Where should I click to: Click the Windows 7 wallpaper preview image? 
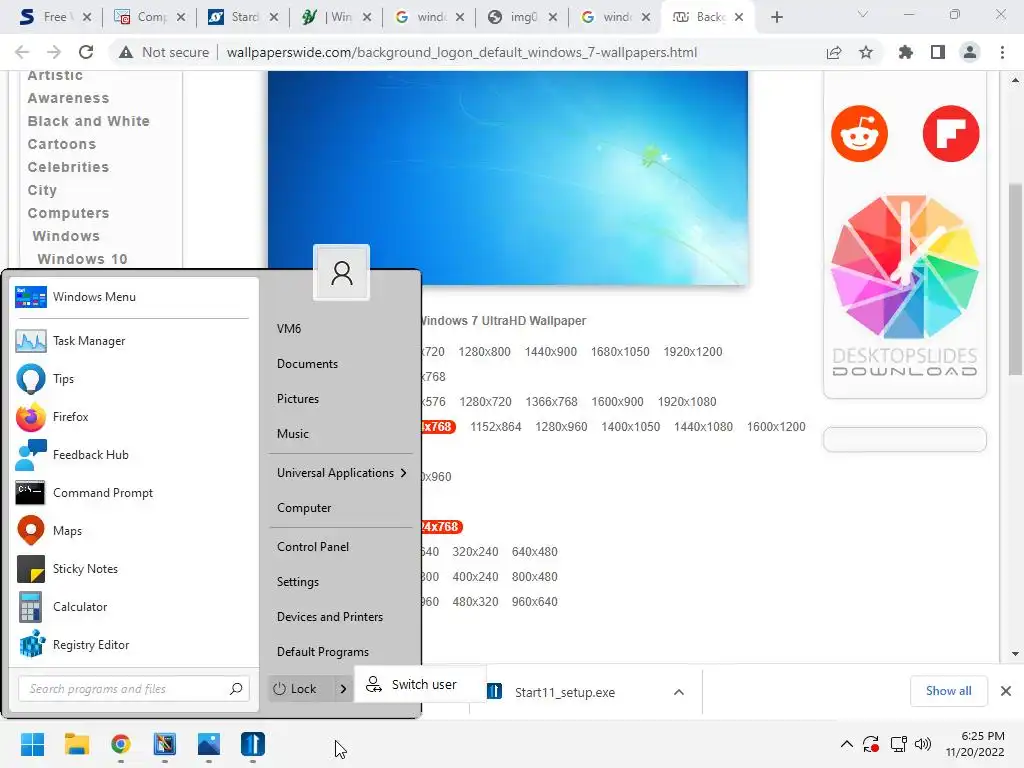(x=507, y=178)
